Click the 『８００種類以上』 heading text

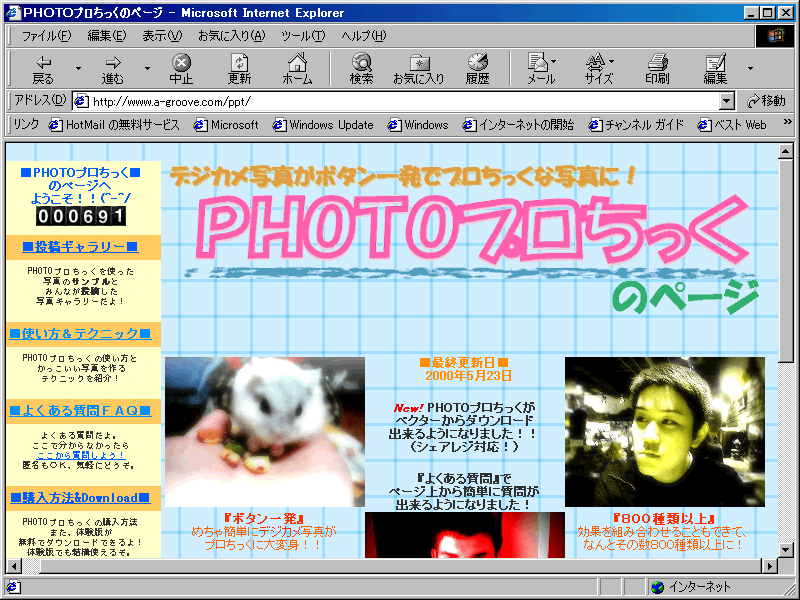tap(664, 518)
